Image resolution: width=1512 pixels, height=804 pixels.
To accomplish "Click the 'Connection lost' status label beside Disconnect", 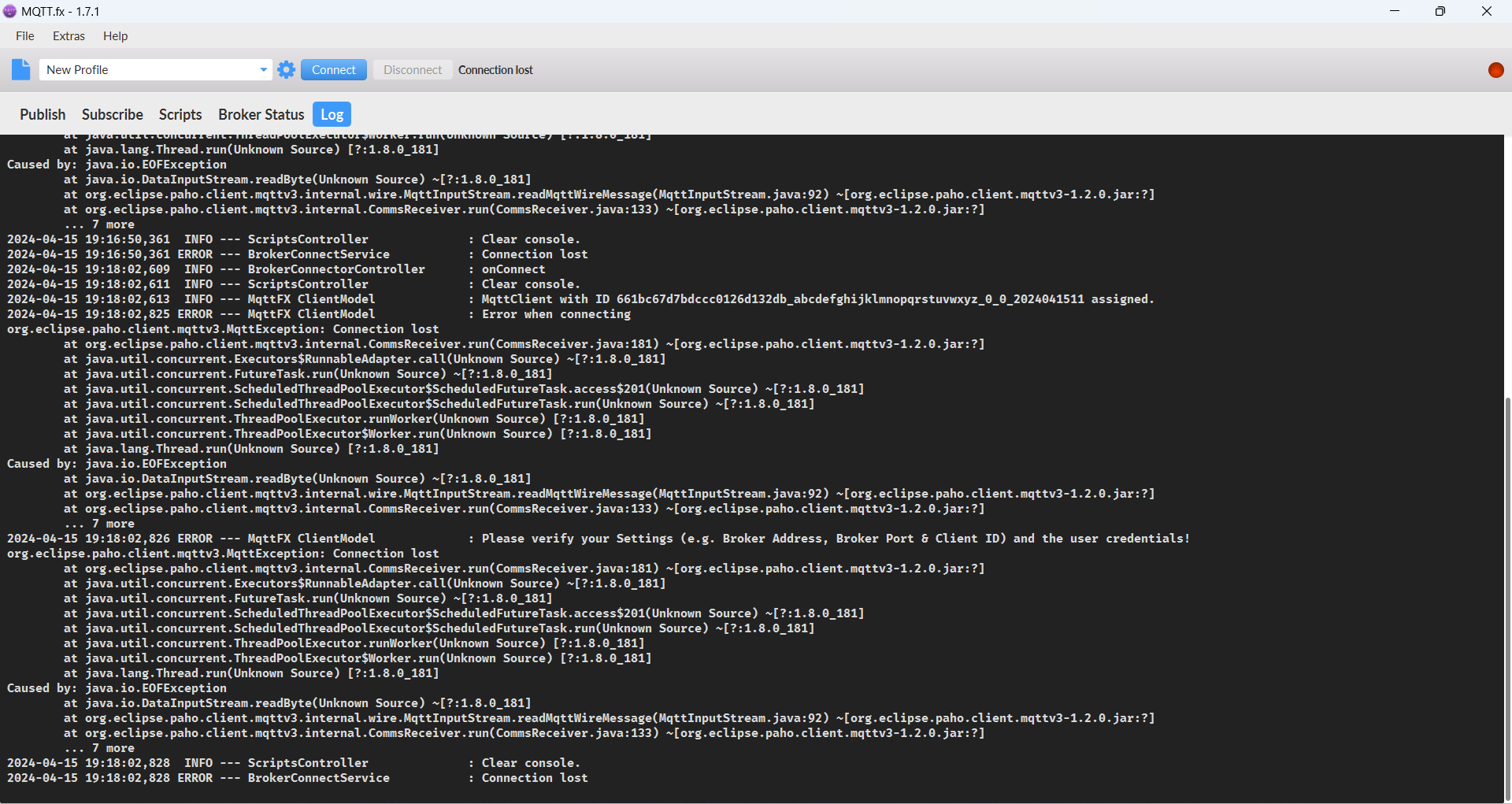I will [x=496, y=70].
